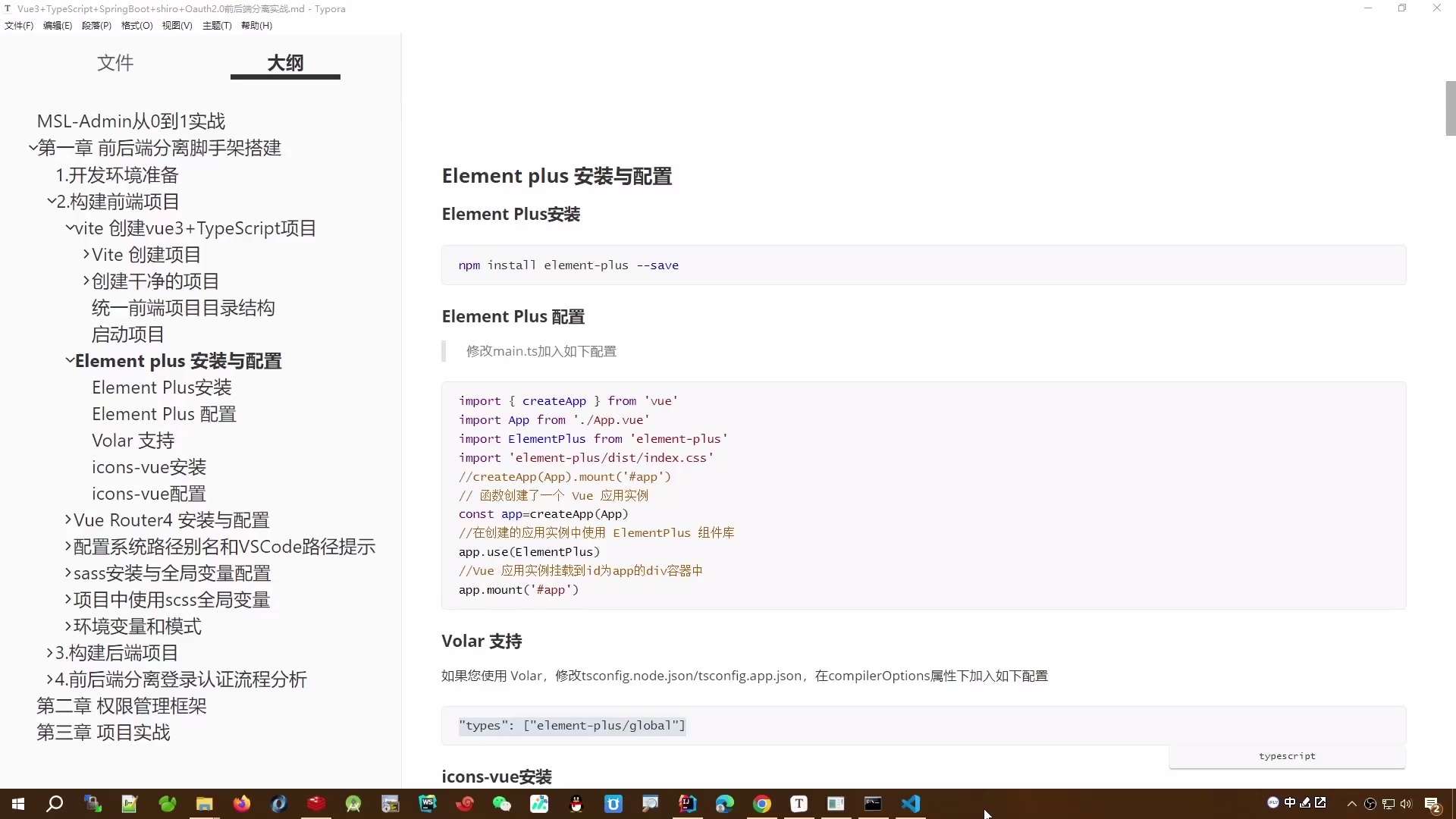Jump to the Volar 支持 outline item
Image resolution: width=1456 pixels, height=819 pixels.
(x=133, y=440)
